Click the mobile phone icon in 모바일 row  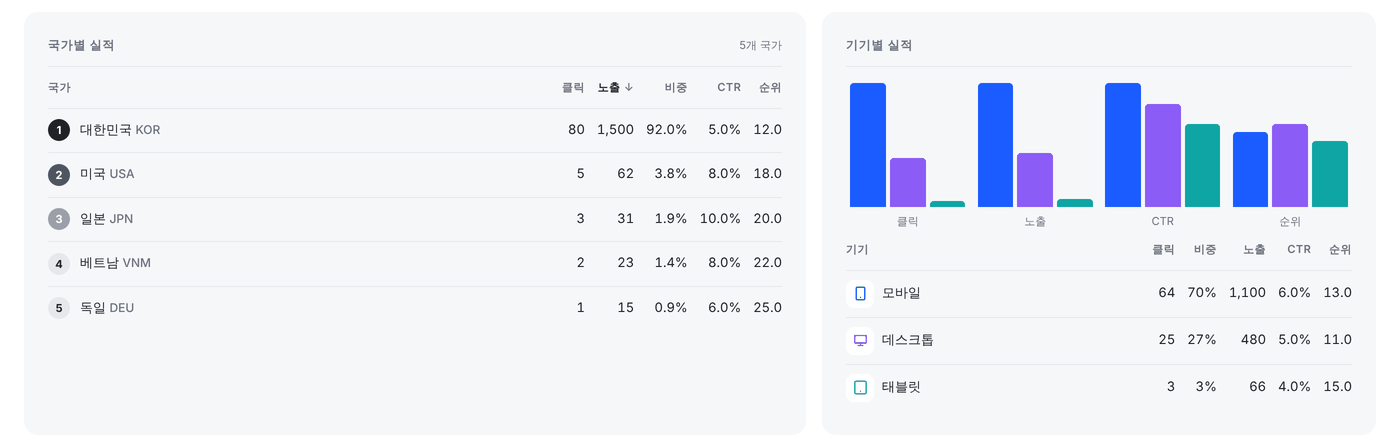click(x=860, y=293)
